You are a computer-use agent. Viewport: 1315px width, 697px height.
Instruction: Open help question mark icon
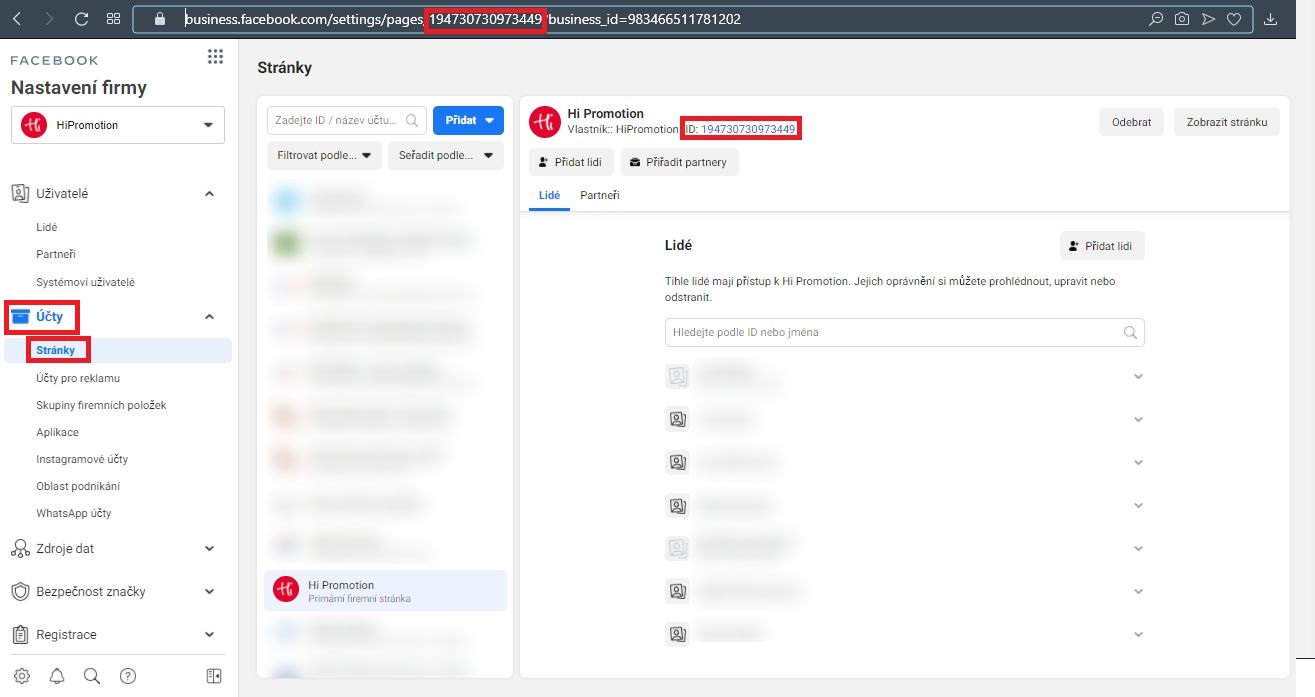(x=128, y=676)
